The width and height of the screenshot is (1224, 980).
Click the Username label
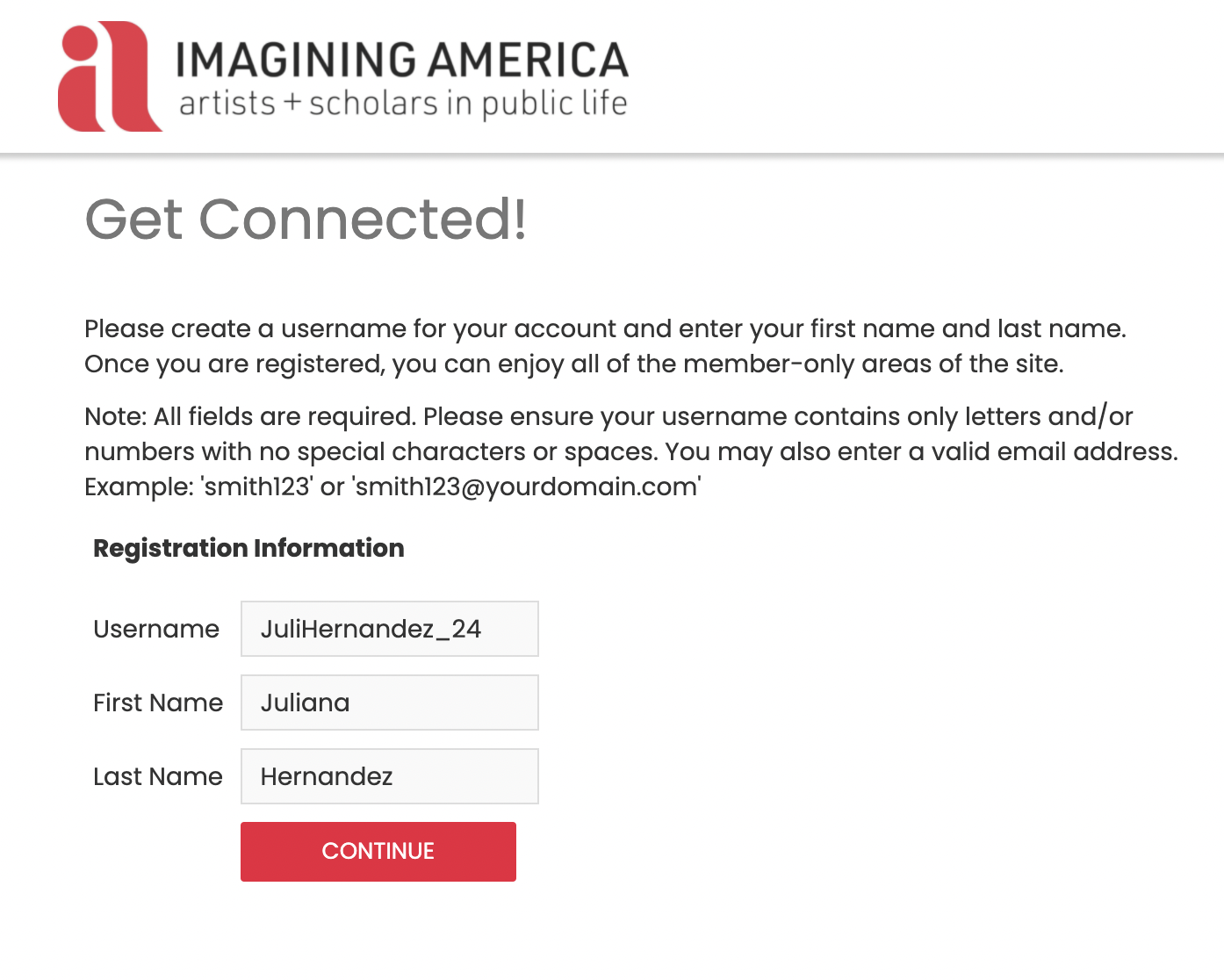(x=156, y=629)
